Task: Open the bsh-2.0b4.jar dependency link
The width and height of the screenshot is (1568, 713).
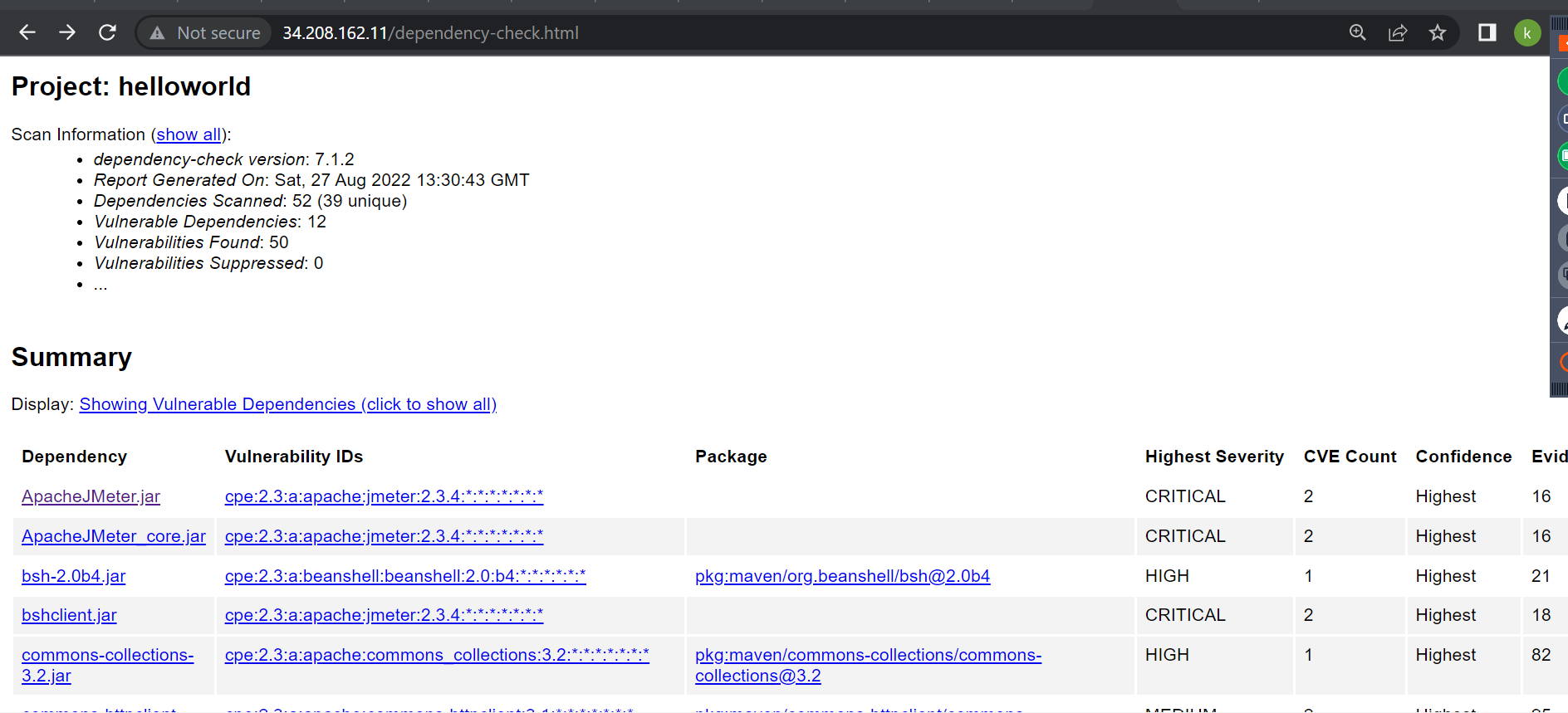Action: pos(74,576)
